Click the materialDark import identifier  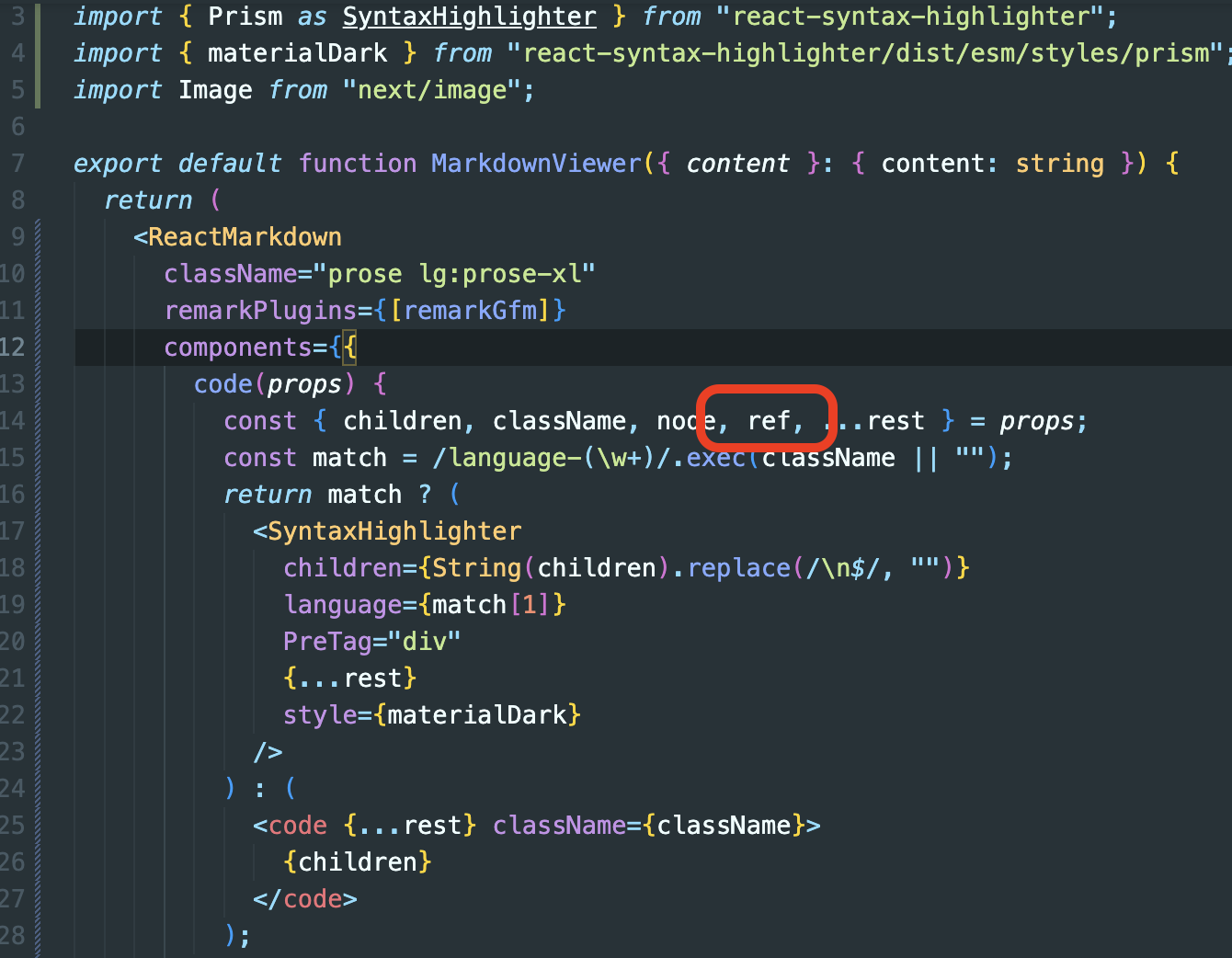pyautogui.click(x=296, y=52)
